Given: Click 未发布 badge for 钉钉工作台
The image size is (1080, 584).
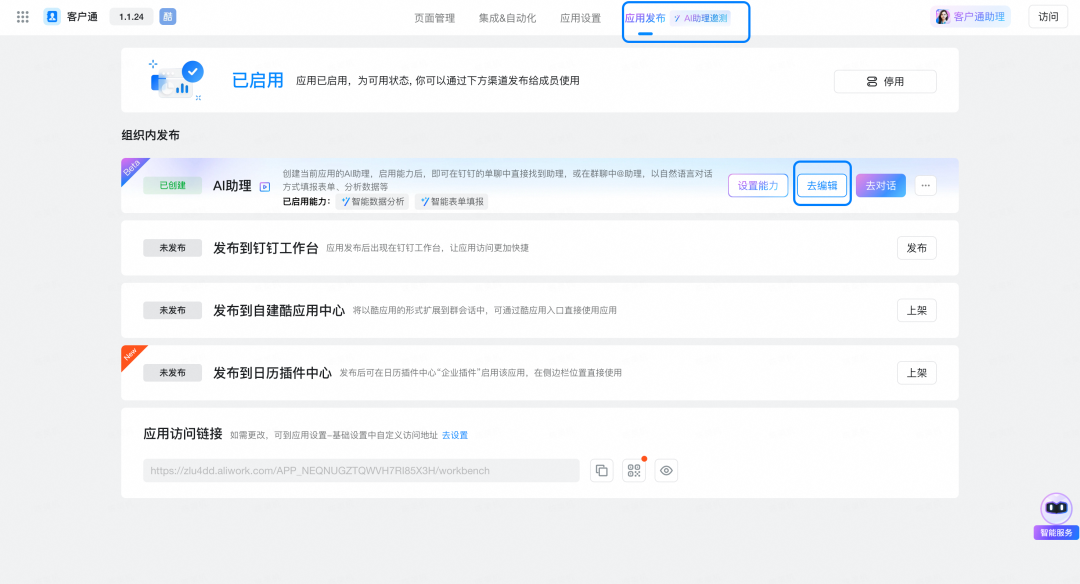Looking at the screenshot, I should coord(173,248).
